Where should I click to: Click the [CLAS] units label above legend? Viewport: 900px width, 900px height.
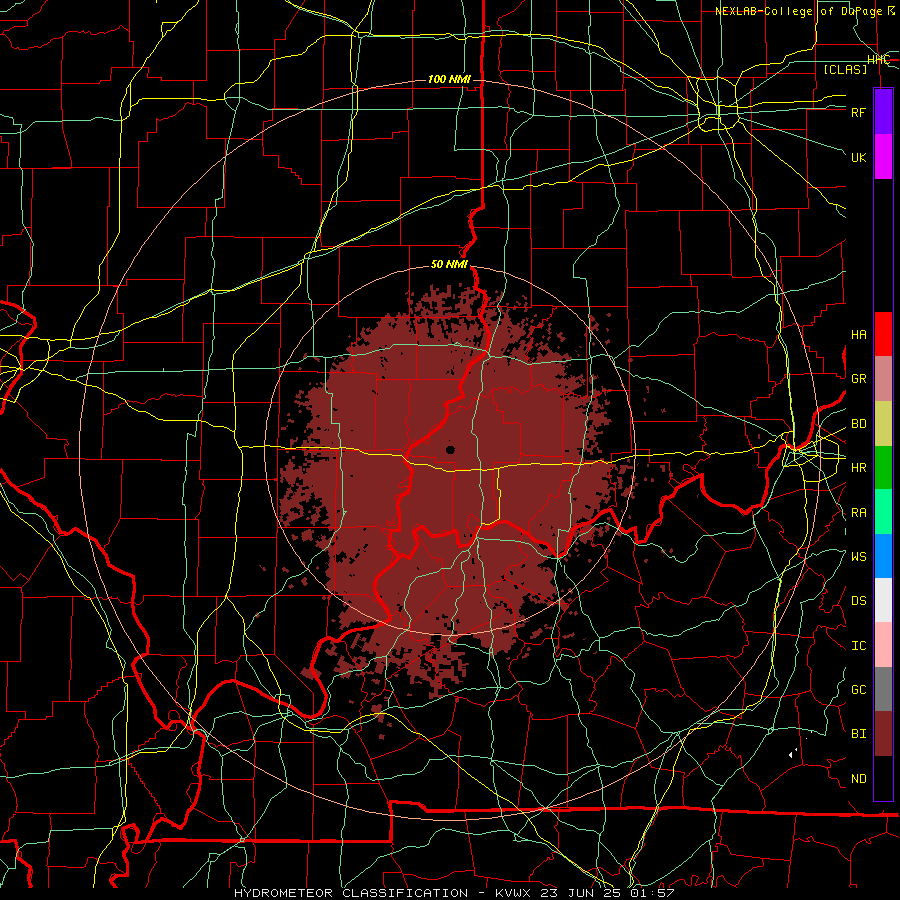click(x=845, y=69)
